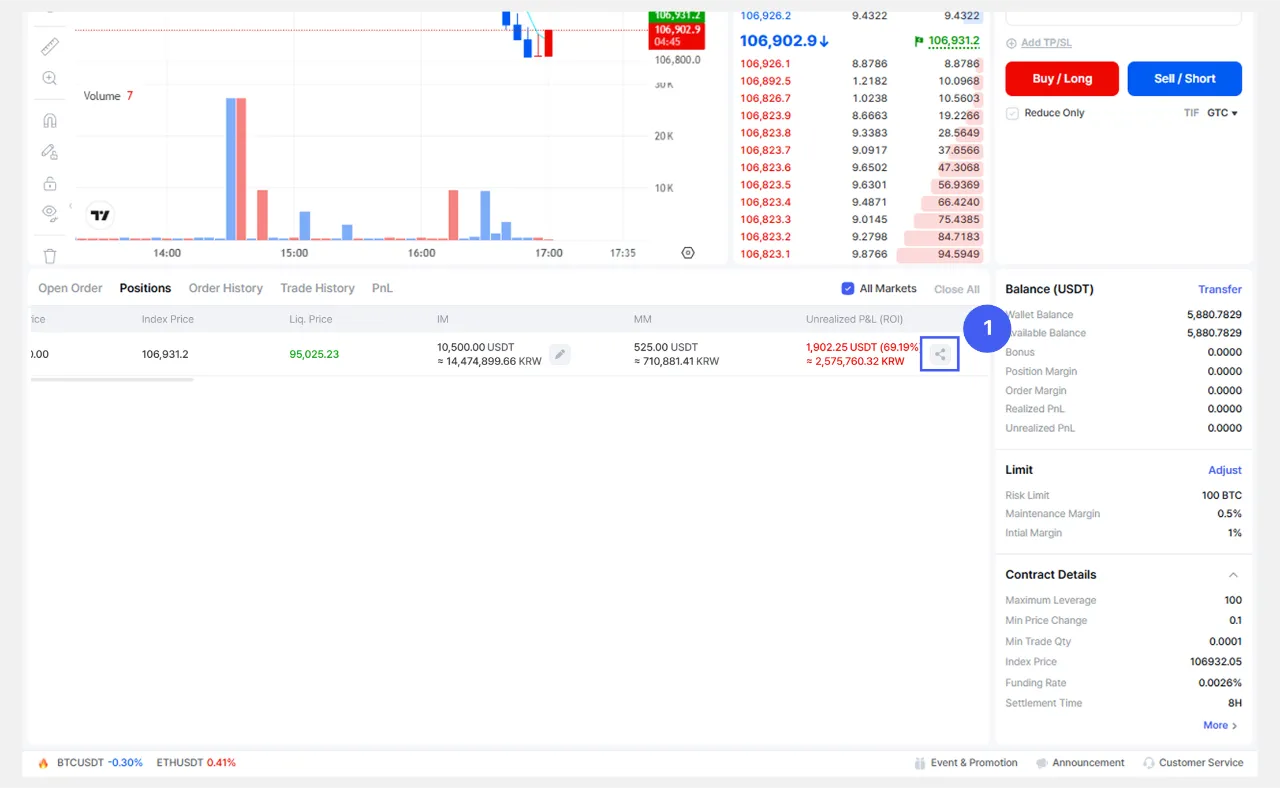Activate the zoom in chart tool
The width and height of the screenshot is (1280, 788).
[x=50, y=78]
